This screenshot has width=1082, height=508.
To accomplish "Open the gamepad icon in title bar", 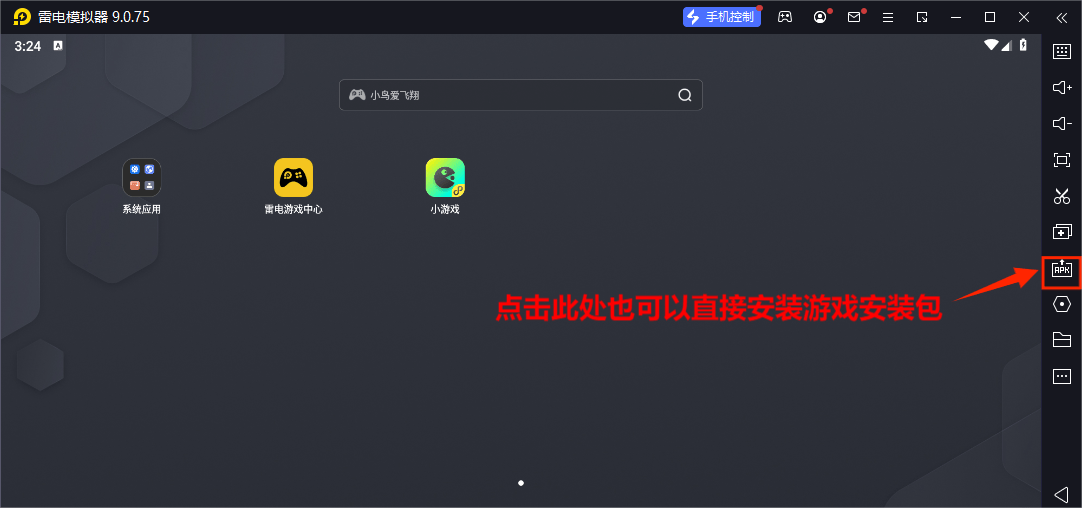I will point(786,17).
